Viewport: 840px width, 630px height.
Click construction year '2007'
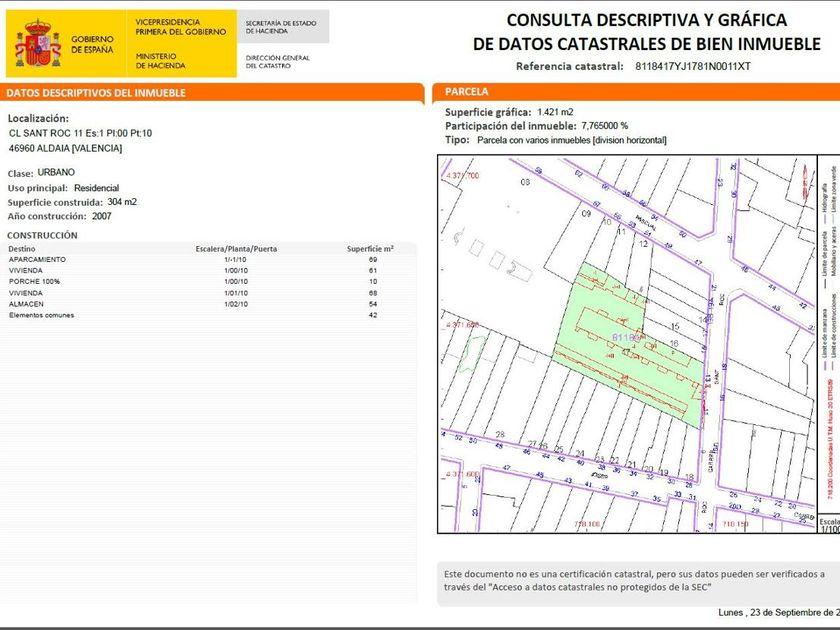[101, 216]
